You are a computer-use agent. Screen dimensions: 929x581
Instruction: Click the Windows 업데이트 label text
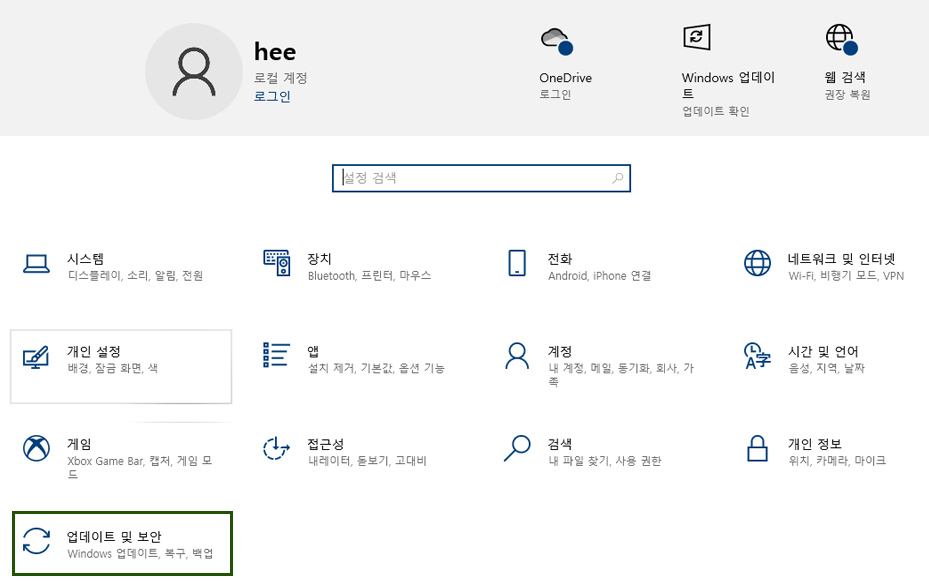tap(728, 85)
